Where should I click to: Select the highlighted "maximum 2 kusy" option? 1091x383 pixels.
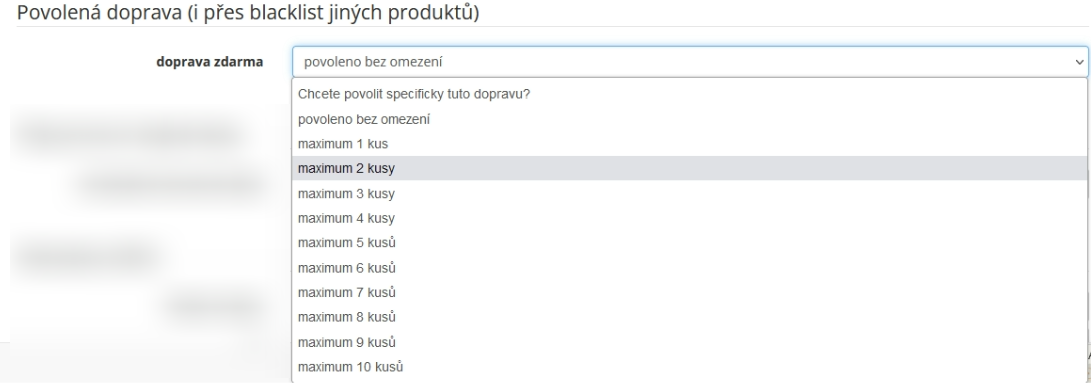pos(690,169)
